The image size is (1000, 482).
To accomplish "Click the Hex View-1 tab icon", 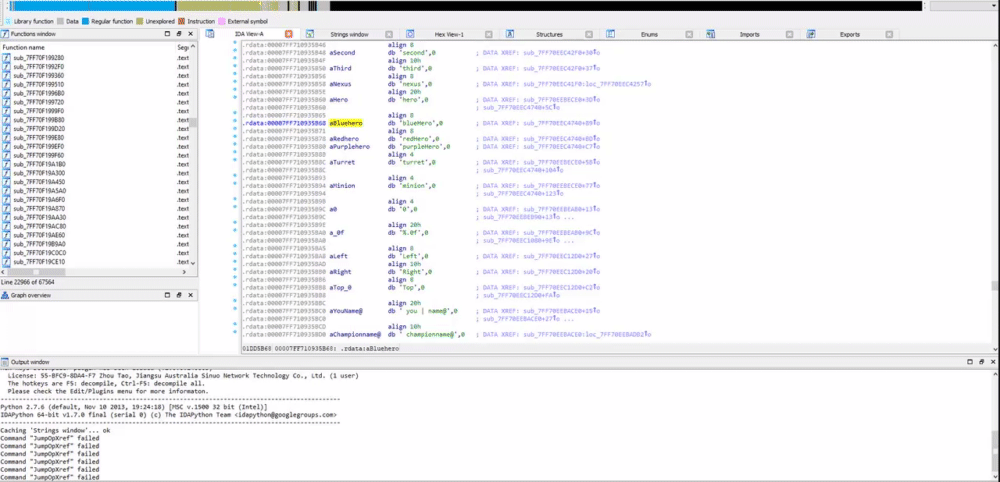I will tap(410, 34).
